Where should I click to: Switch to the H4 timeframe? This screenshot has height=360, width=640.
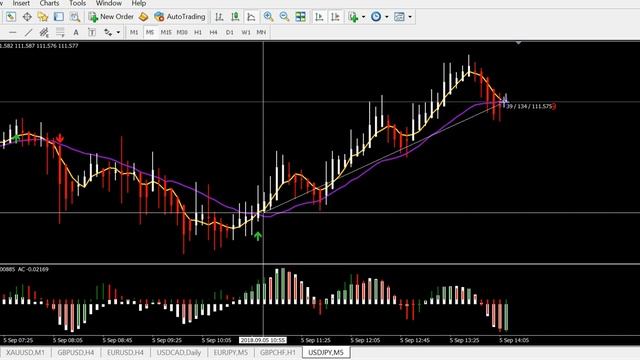pyautogui.click(x=213, y=32)
